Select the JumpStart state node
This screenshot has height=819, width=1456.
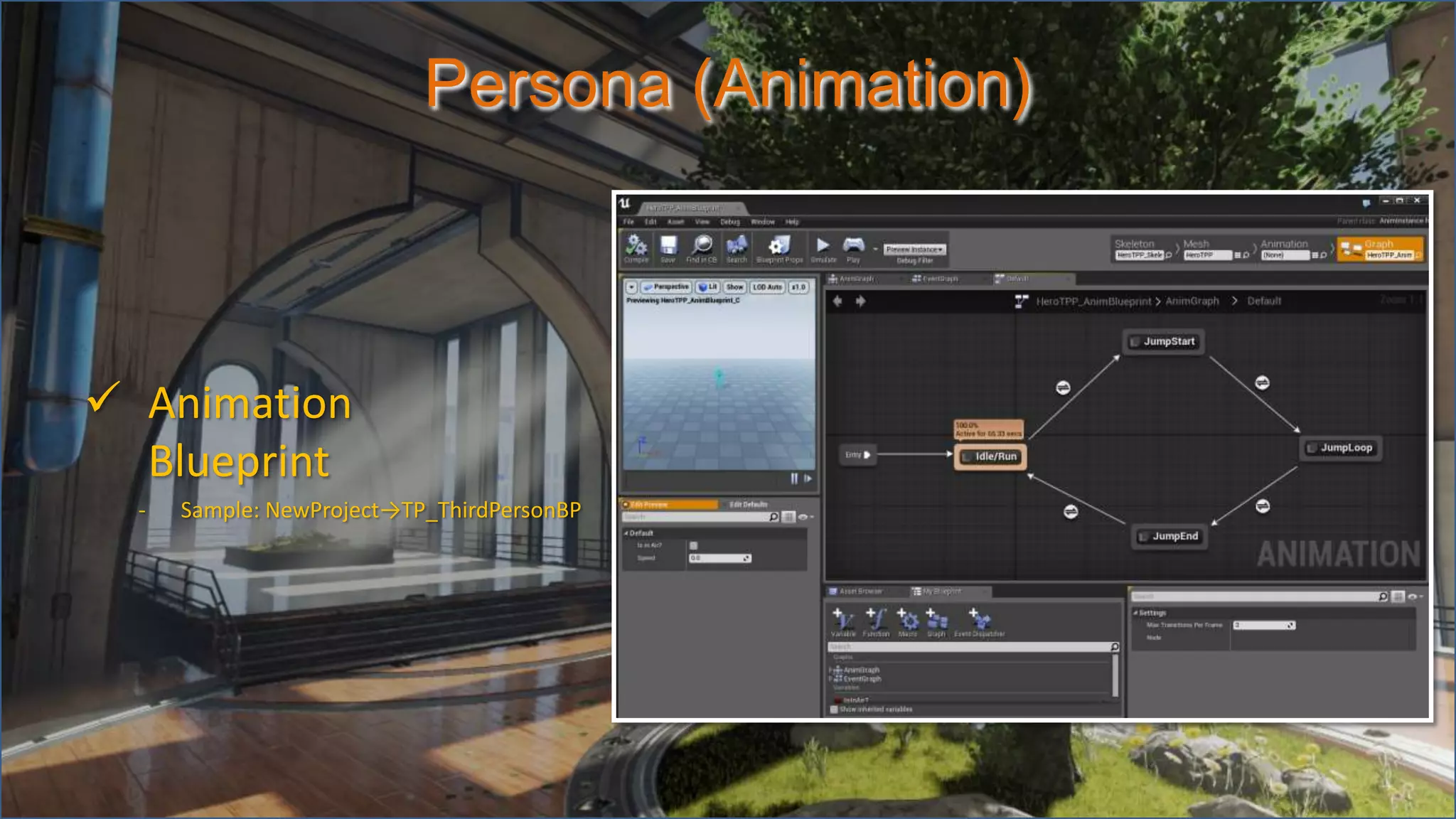[x=1163, y=342]
